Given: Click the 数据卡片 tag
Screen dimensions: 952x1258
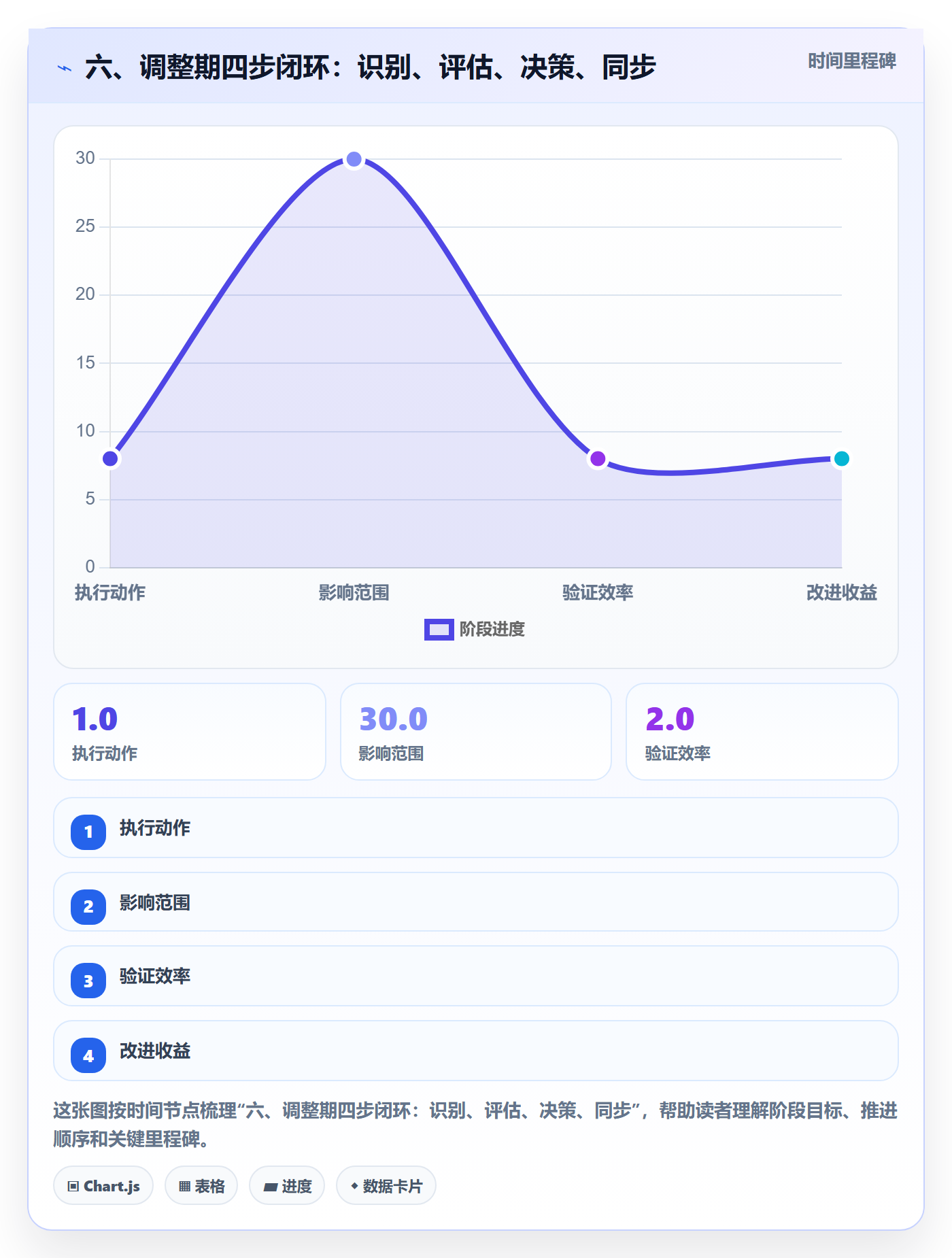Looking at the screenshot, I should click(386, 1186).
